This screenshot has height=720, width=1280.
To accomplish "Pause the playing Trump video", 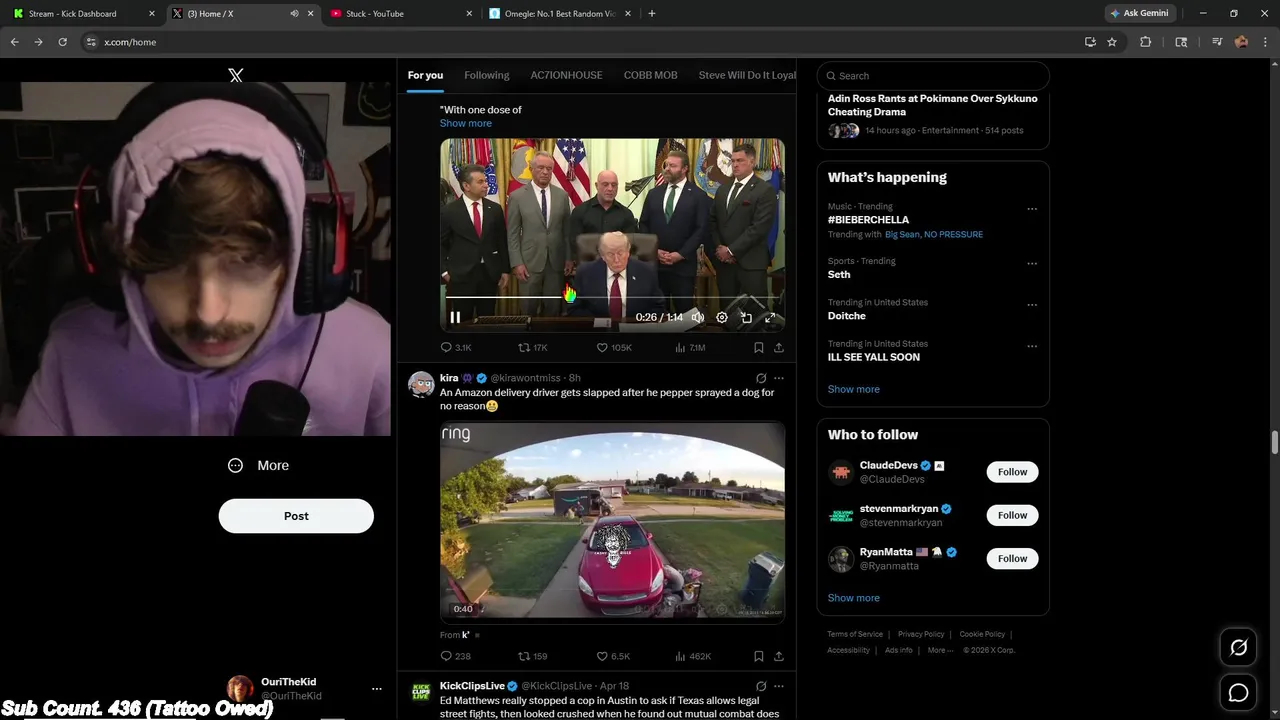I will 455,317.
